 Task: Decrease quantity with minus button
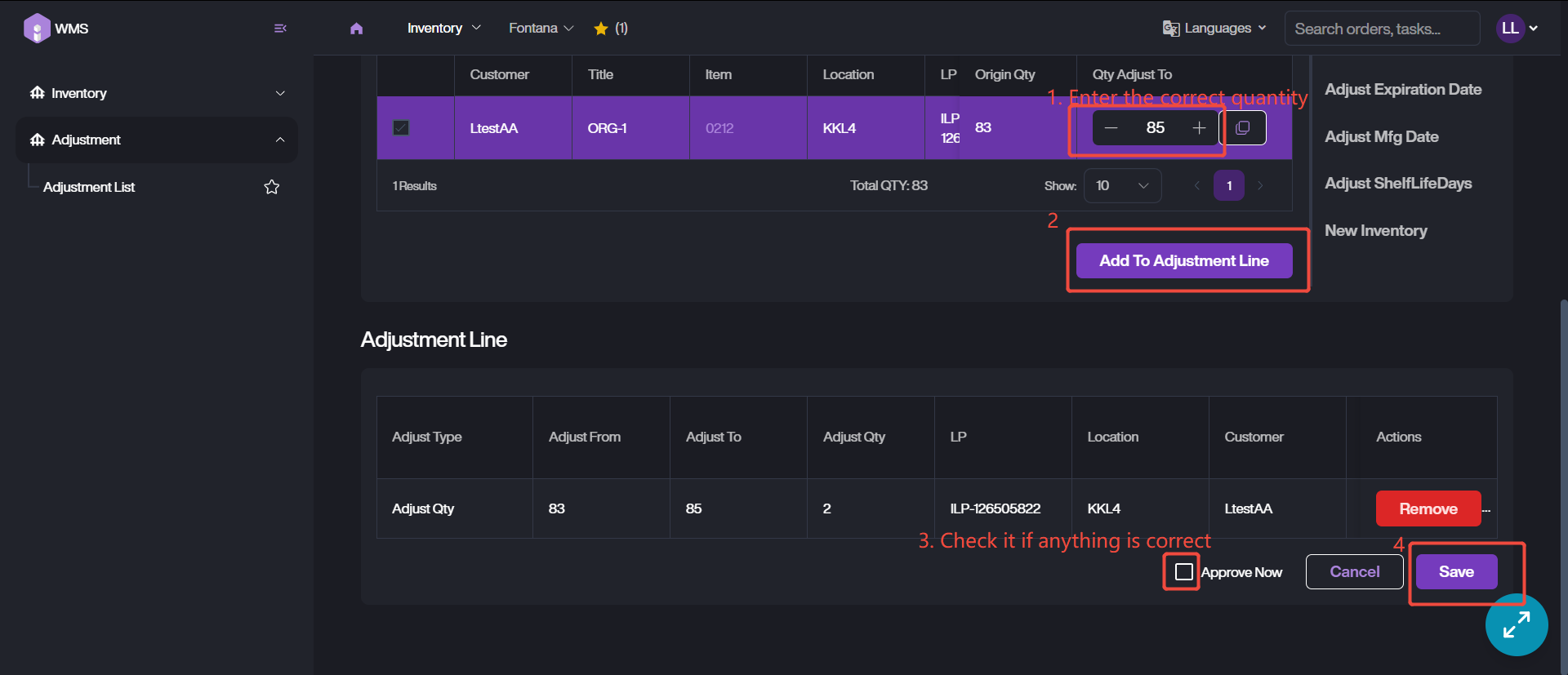click(x=1111, y=128)
